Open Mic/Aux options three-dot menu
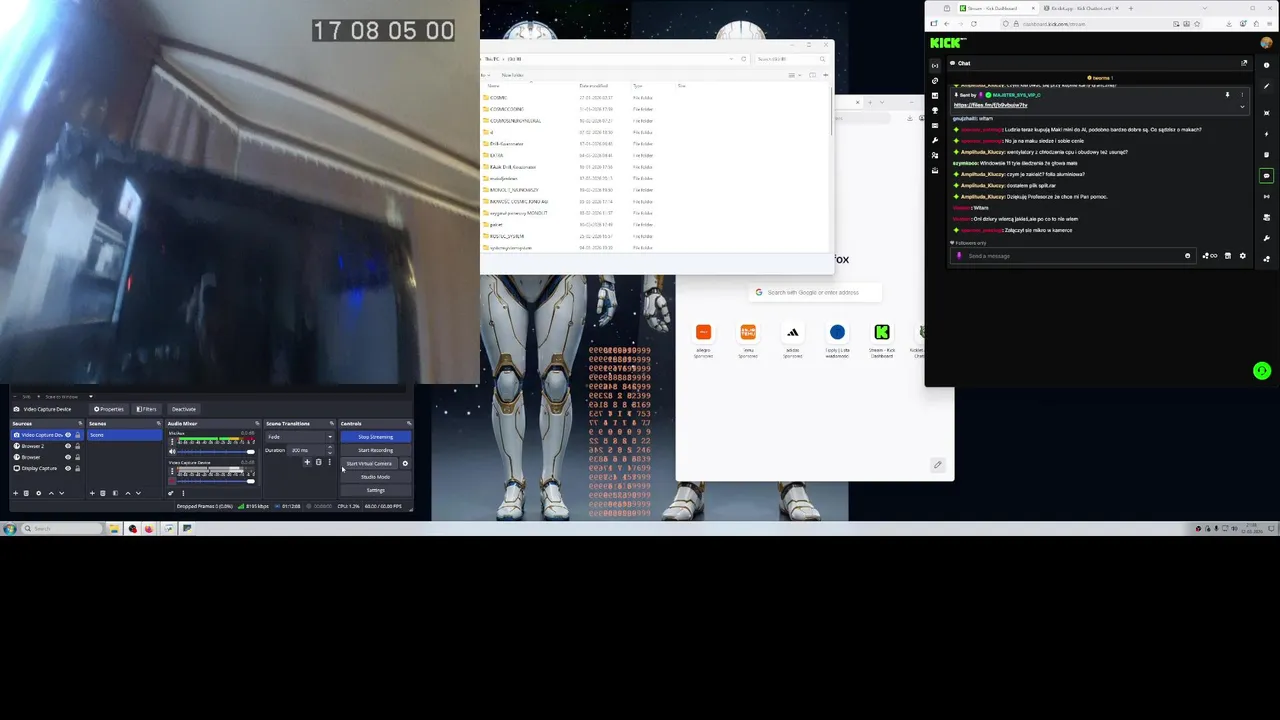This screenshot has width=1280, height=720. tap(172, 442)
